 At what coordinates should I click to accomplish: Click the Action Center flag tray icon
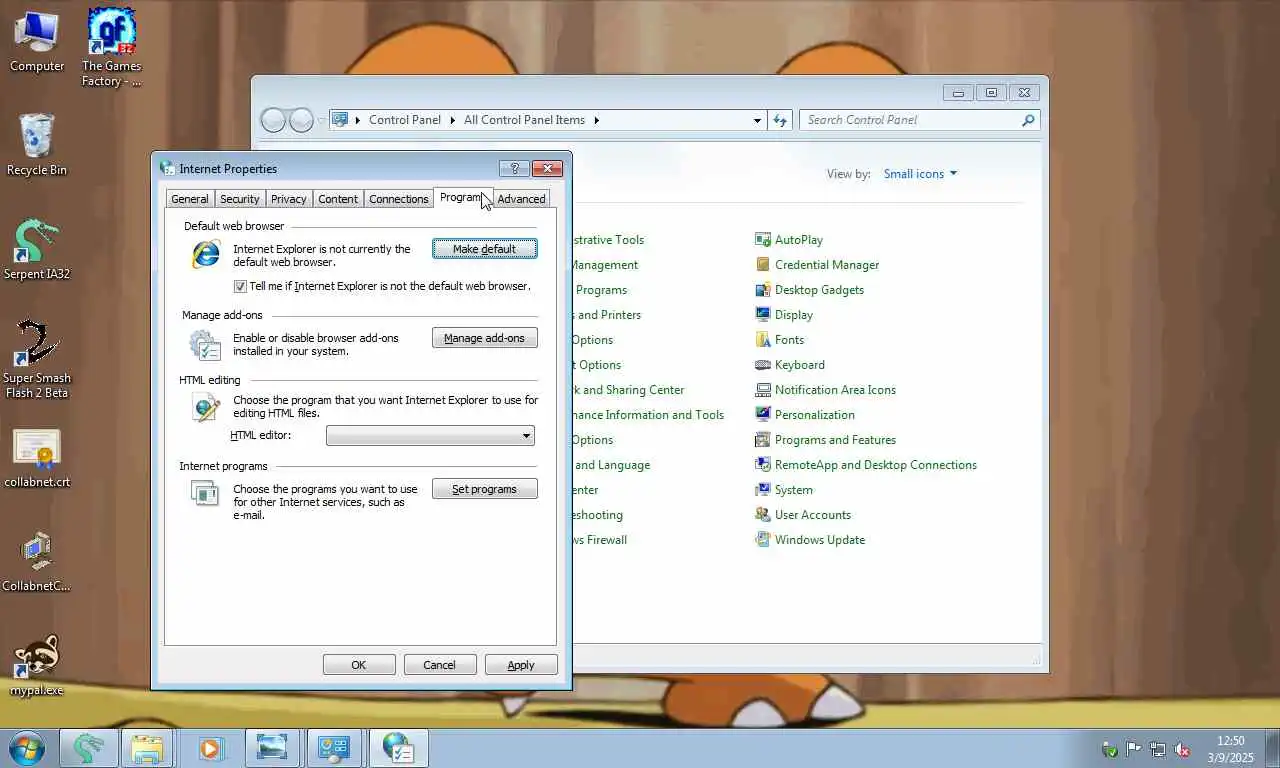[1133, 749]
